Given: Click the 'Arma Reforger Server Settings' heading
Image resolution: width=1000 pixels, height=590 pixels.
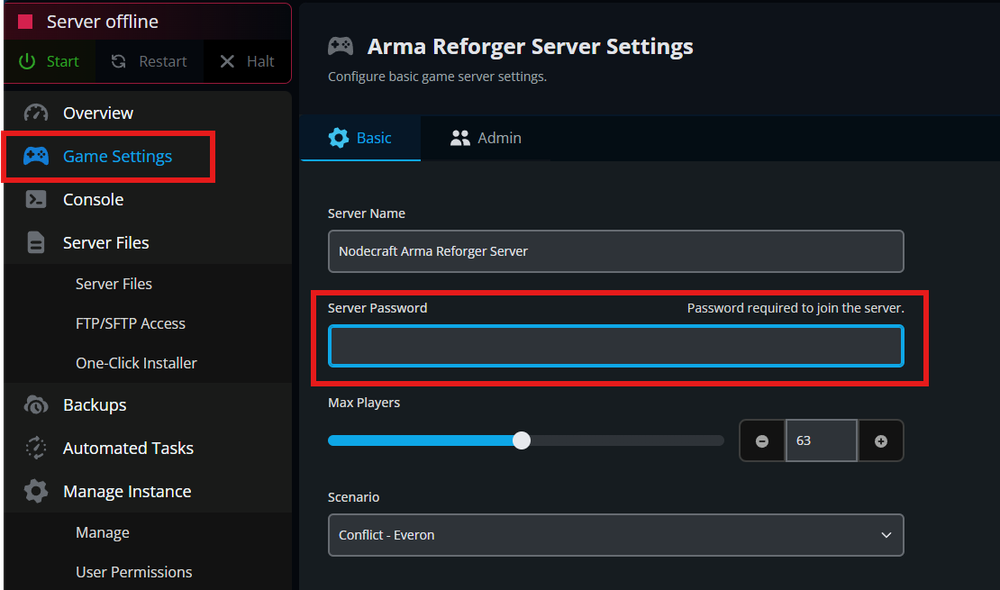Looking at the screenshot, I should (530, 47).
